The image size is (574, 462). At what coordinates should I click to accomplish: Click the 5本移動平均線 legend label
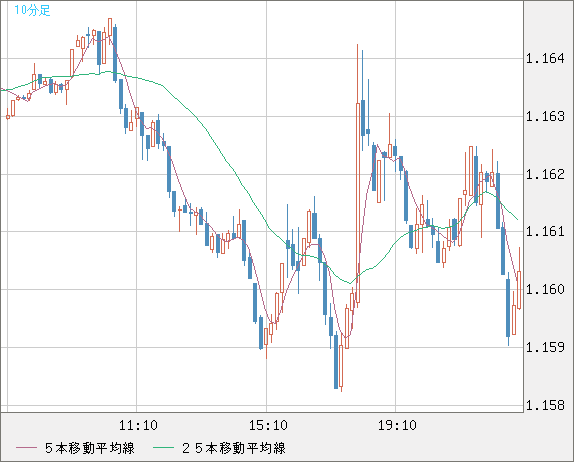click(90, 448)
